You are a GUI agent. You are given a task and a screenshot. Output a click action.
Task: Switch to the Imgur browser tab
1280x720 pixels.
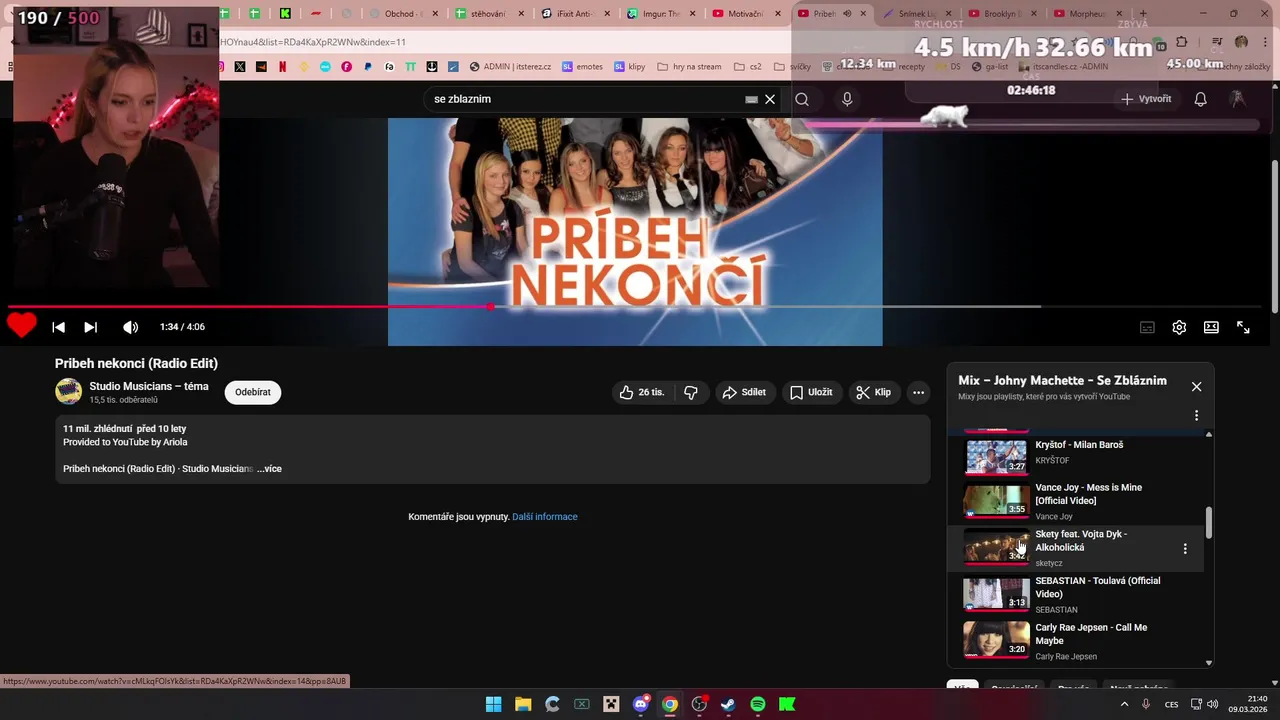[661, 14]
